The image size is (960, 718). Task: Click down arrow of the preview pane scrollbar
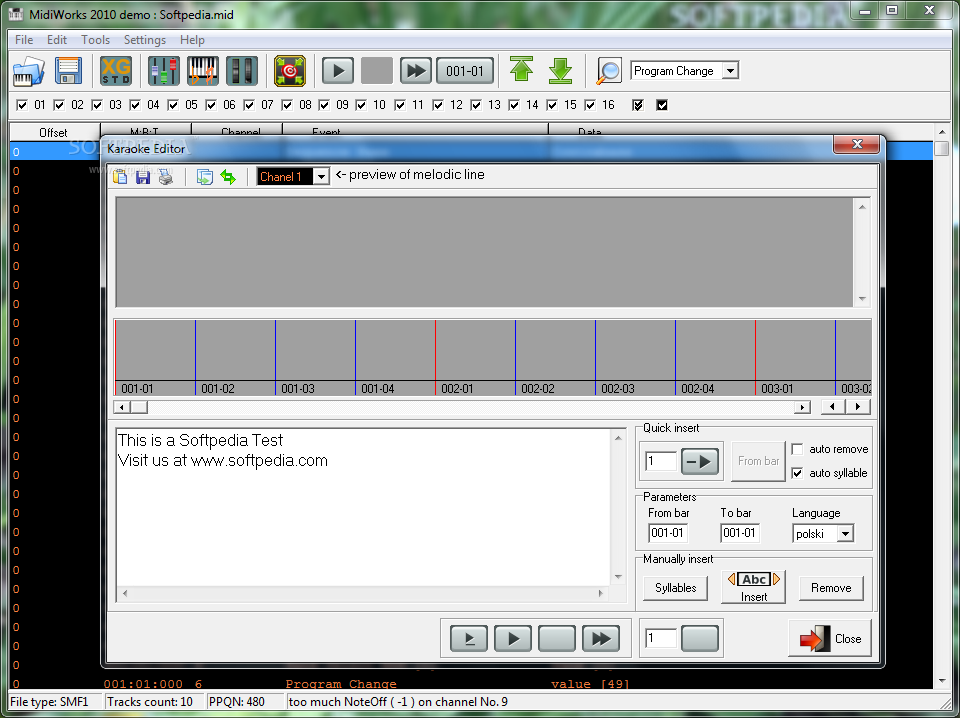coord(862,299)
